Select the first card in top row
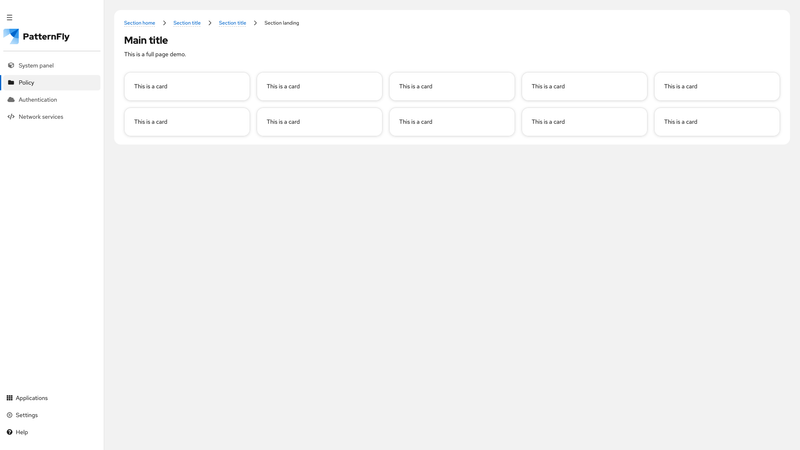This screenshot has height=450, width=800. [187, 86]
